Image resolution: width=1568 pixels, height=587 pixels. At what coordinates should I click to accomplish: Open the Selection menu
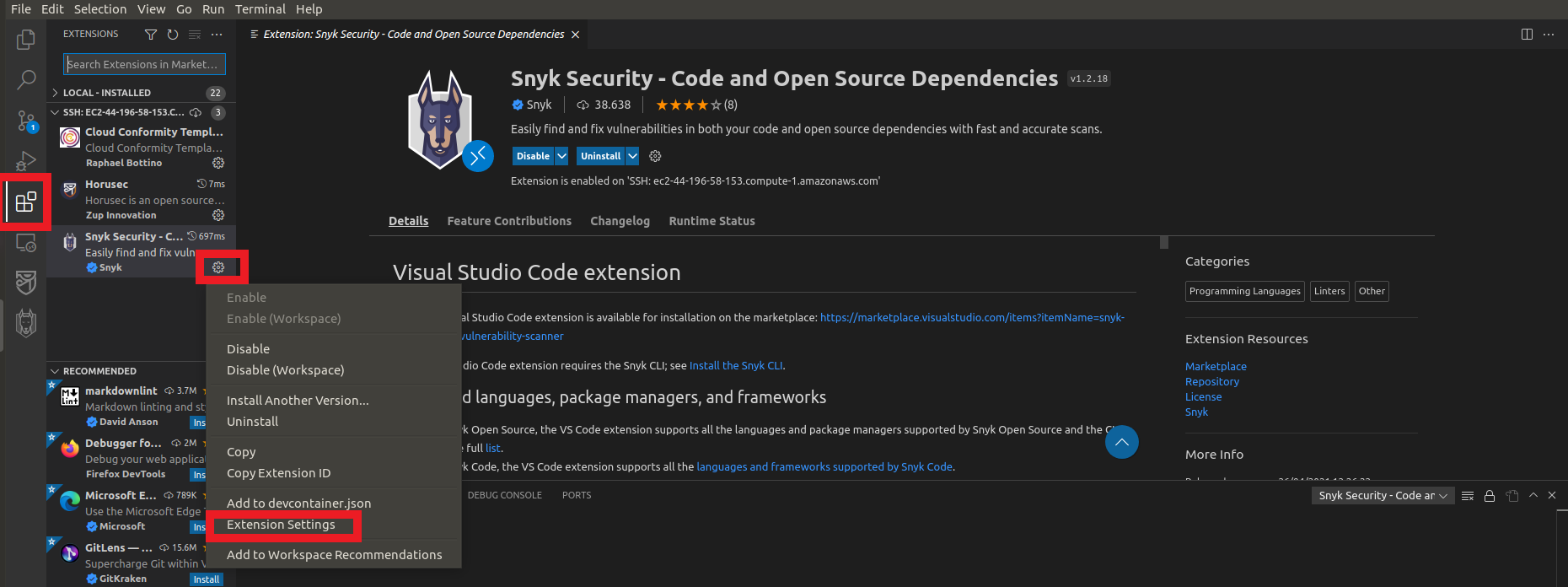(x=100, y=9)
